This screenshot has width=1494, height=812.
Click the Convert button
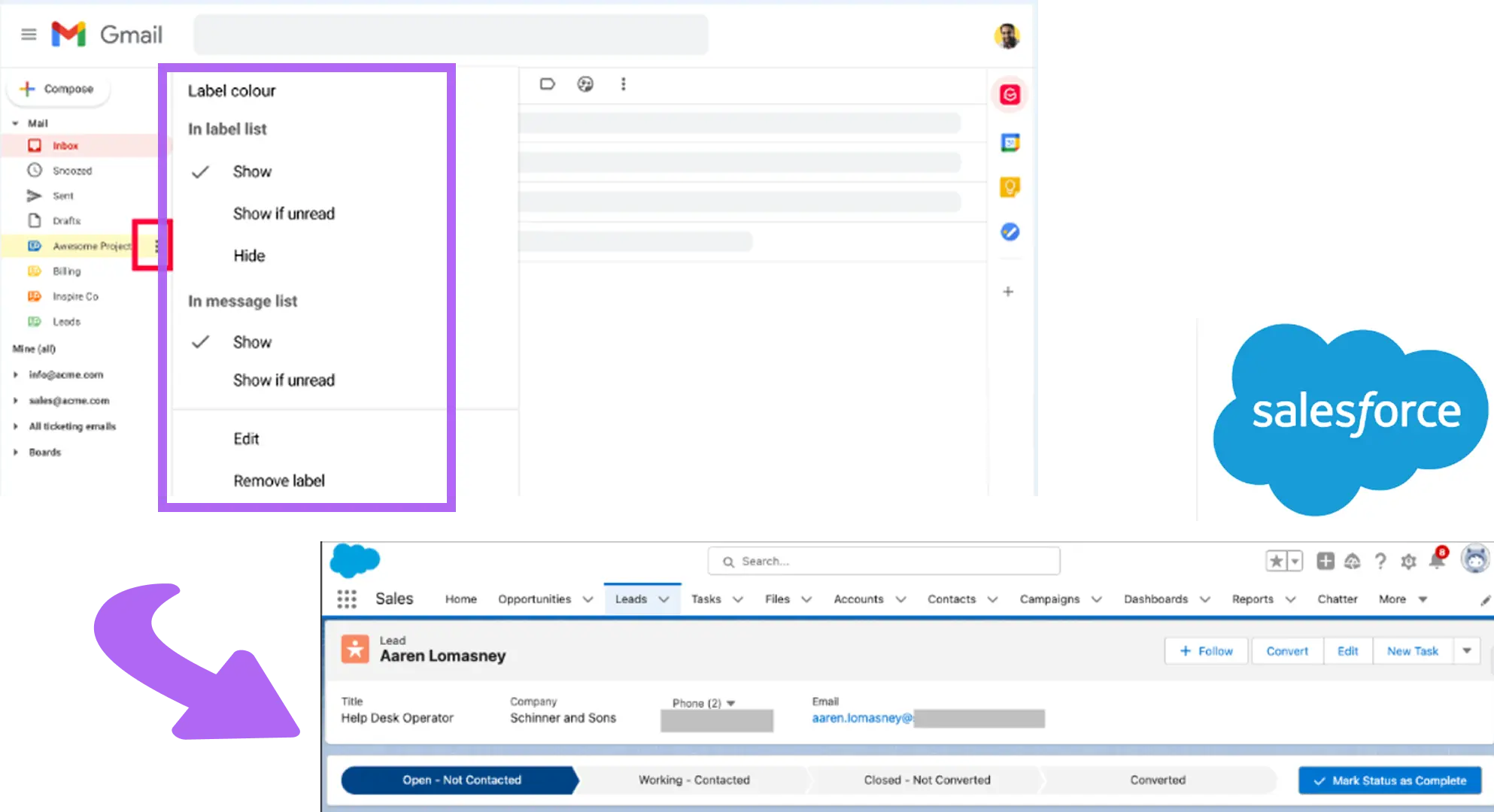point(1287,651)
